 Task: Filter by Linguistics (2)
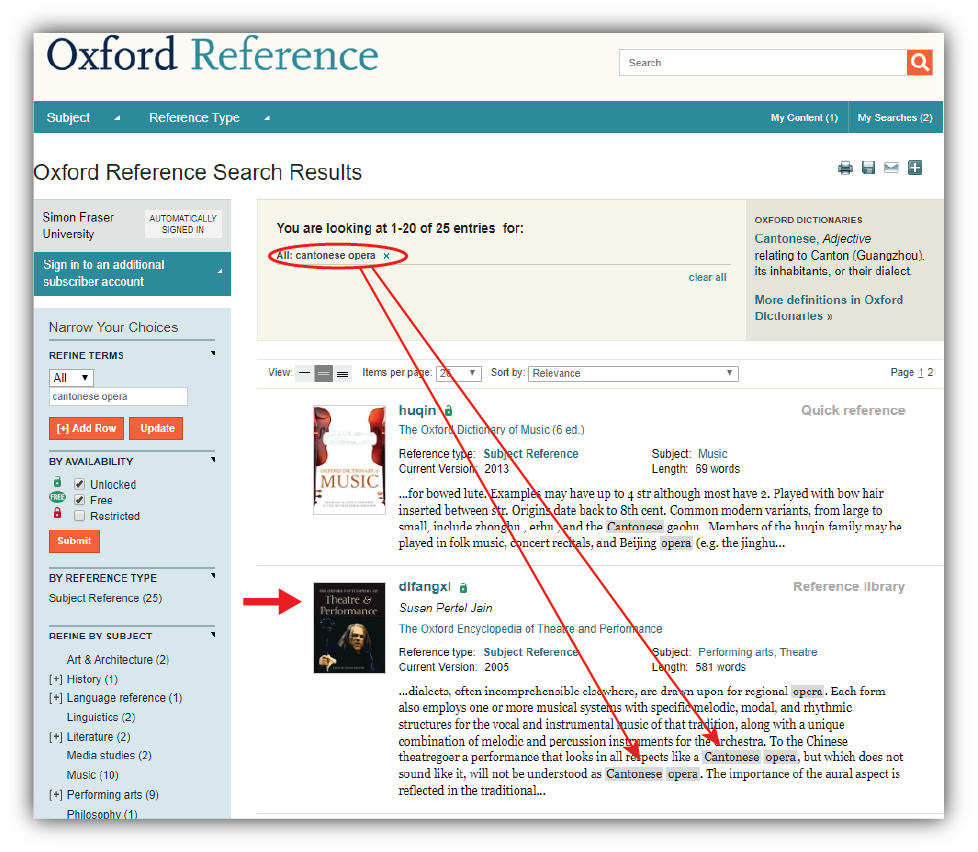(101, 717)
